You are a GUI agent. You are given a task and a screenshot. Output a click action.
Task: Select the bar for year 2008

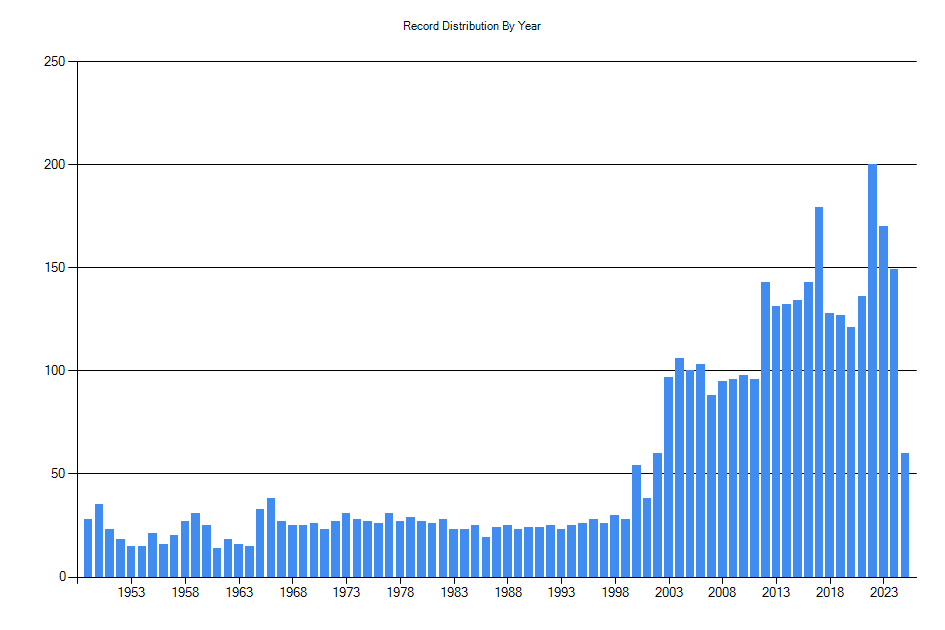click(x=722, y=479)
